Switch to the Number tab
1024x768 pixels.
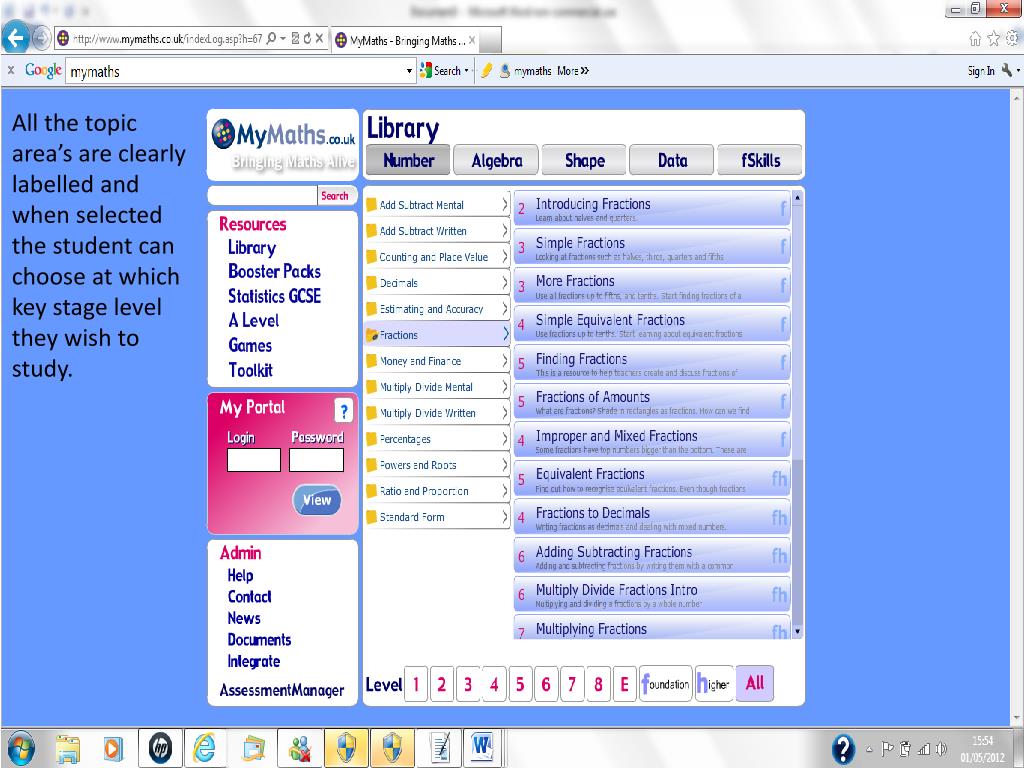point(408,161)
